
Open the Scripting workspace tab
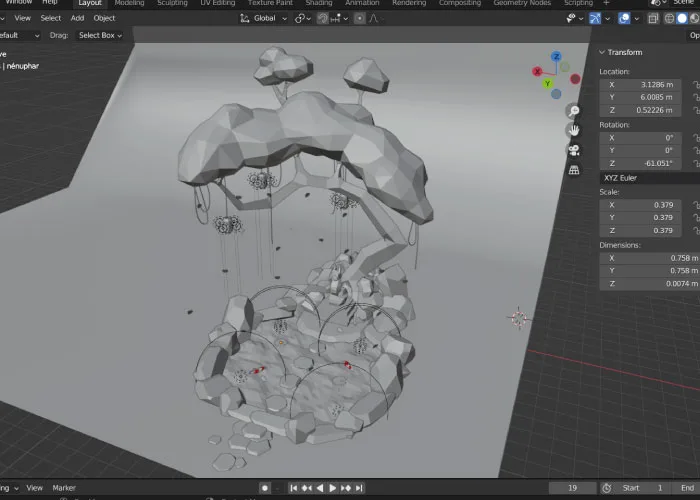[x=578, y=3]
